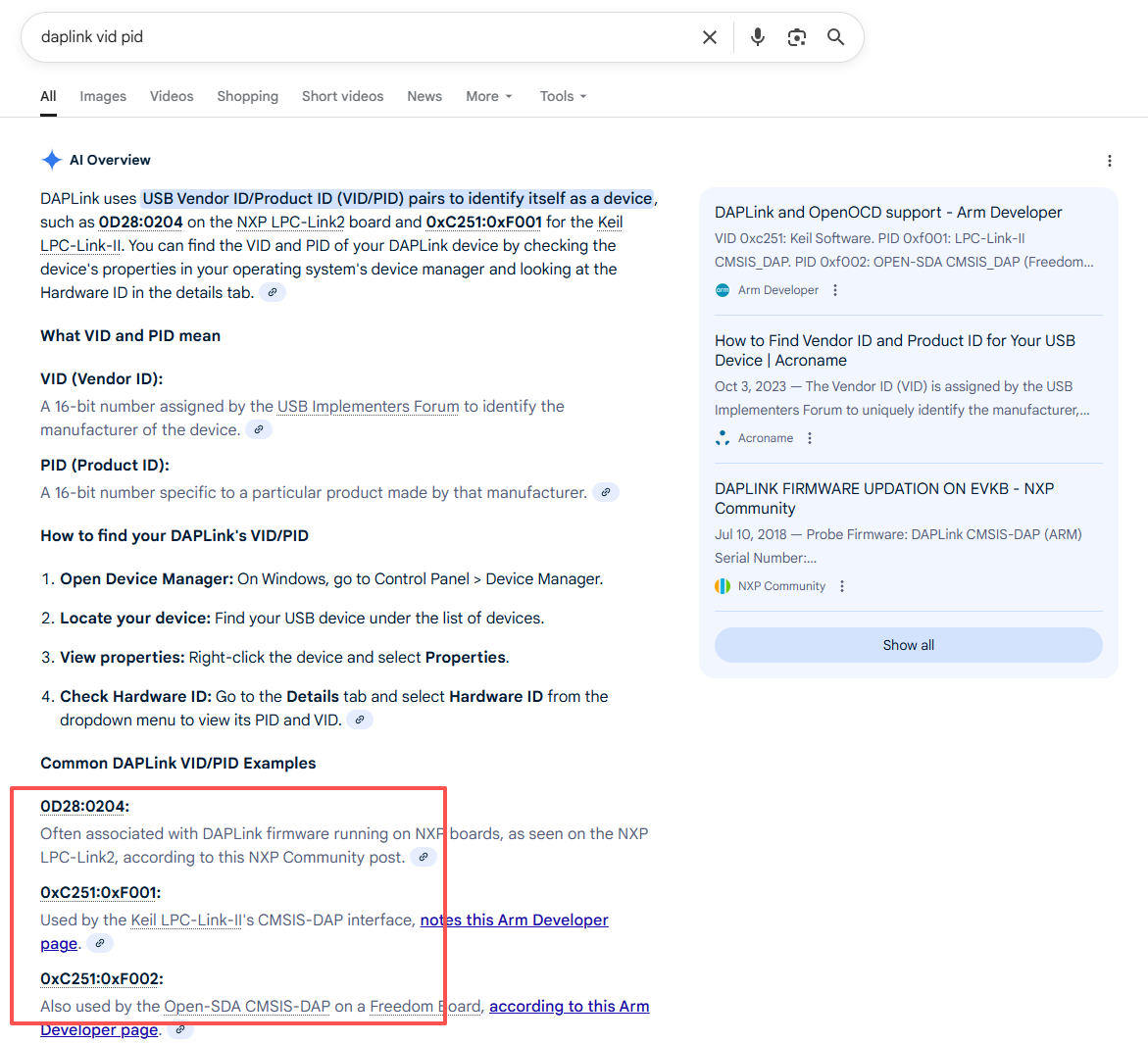Click into the 'daplink vid pid' search field

point(363,37)
